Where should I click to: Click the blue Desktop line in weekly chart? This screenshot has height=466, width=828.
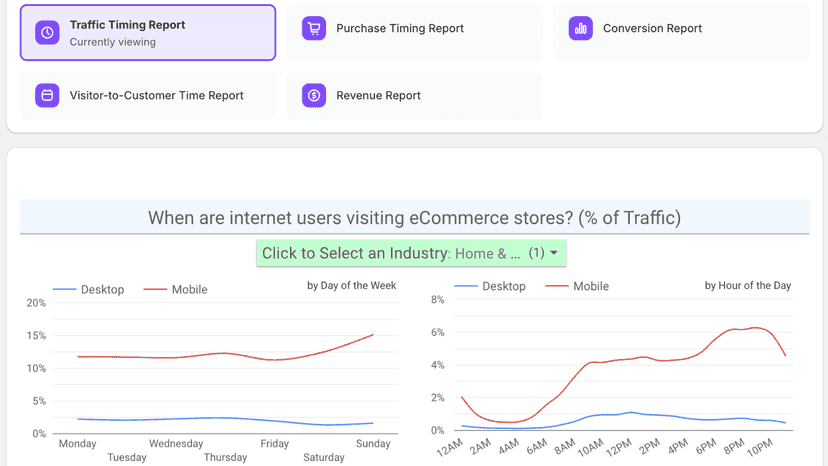click(x=225, y=418)
